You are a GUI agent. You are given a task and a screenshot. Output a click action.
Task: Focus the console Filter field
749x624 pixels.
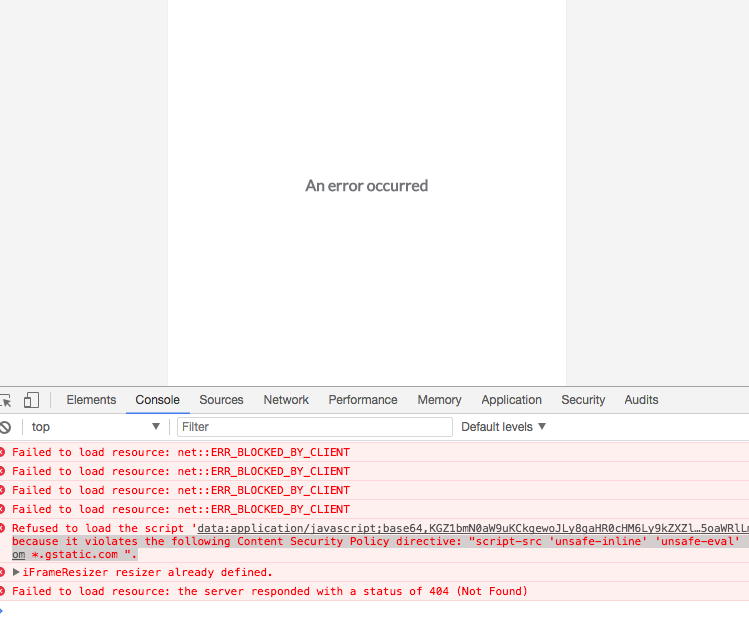(315, 427)
